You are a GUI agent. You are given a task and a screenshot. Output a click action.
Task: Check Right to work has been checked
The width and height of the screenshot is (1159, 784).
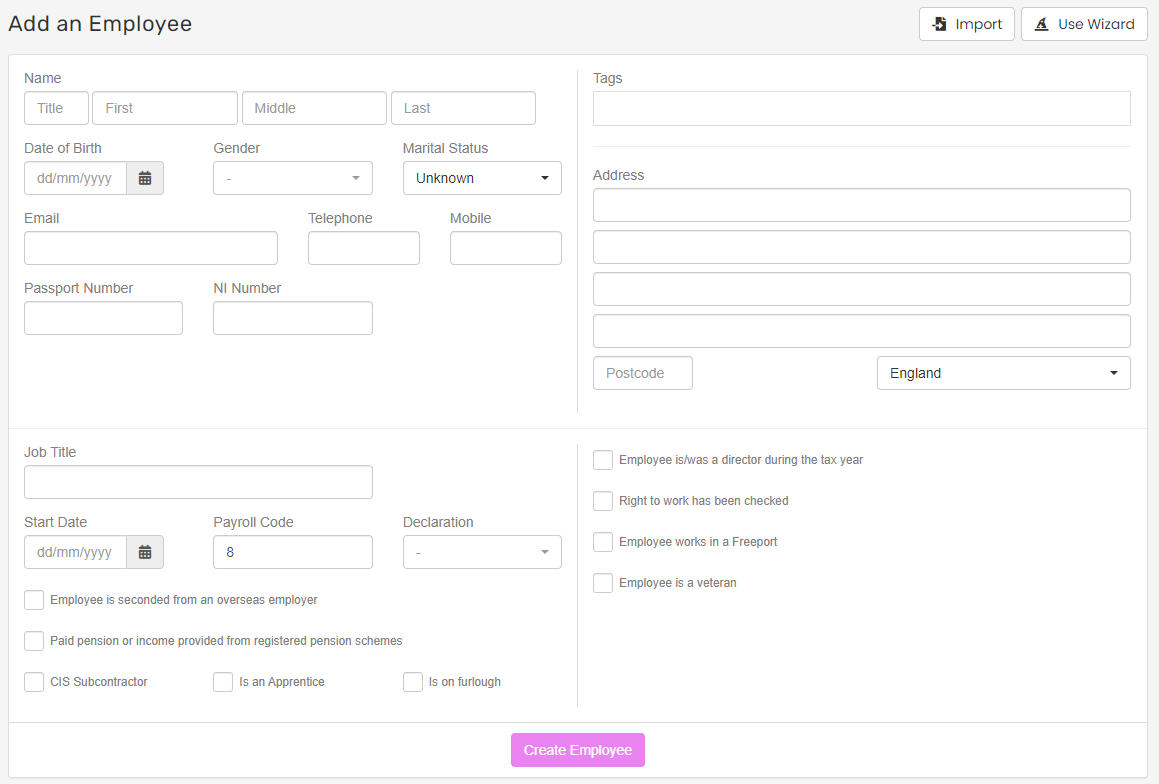click(603, 501)
